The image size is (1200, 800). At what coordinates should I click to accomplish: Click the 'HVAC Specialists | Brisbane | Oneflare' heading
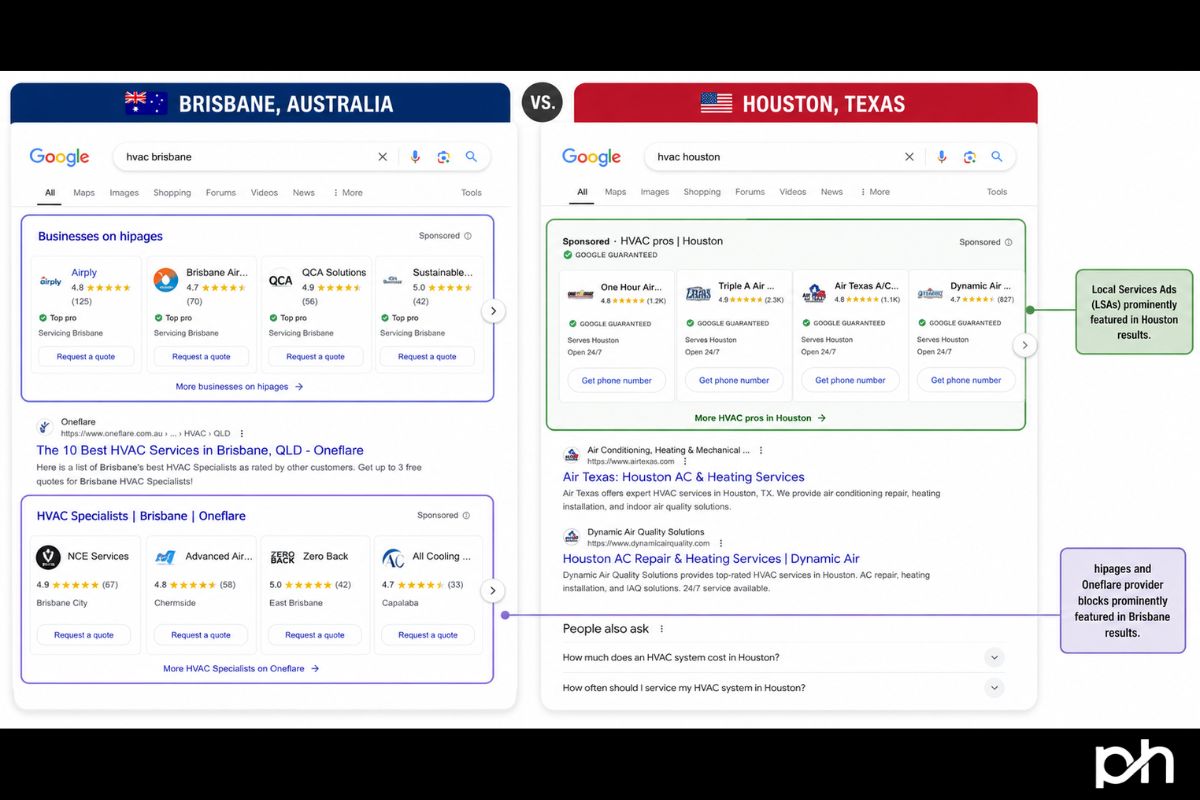tap(141, 516)
